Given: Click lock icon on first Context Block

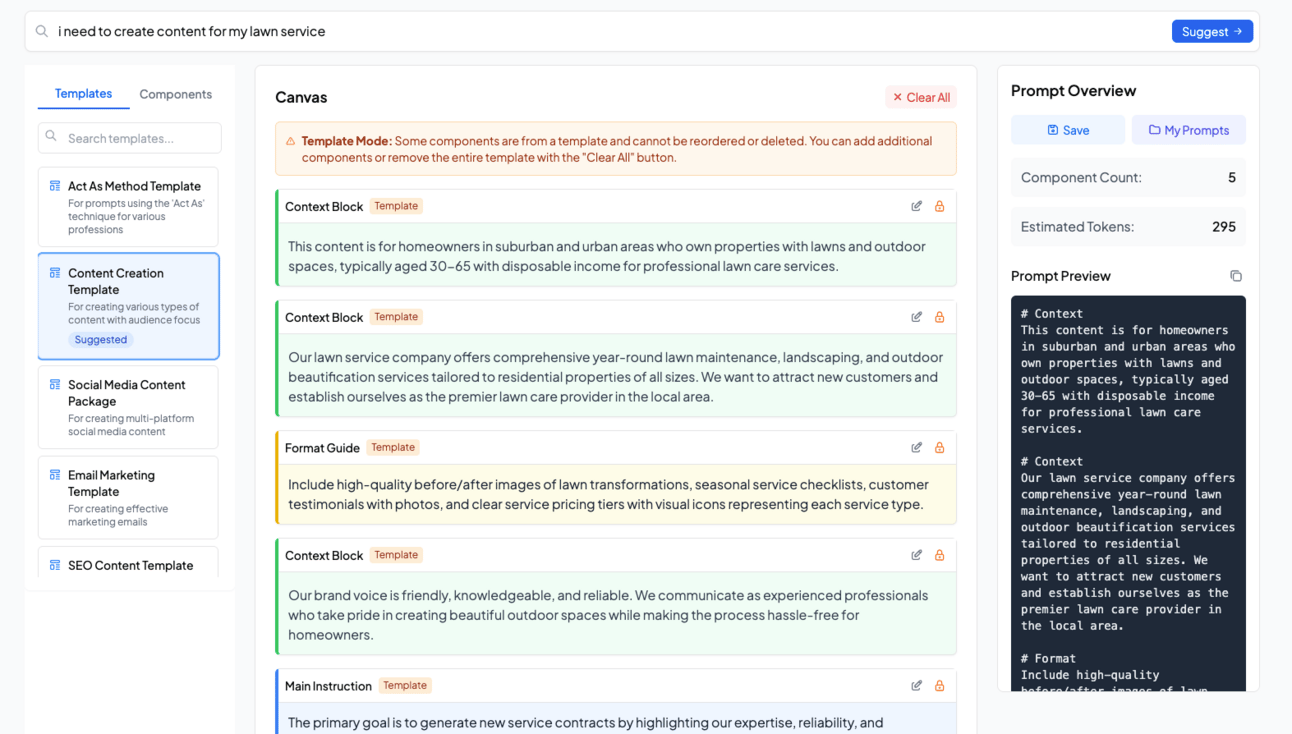Looking at the screenshot, I should [939, 206].
